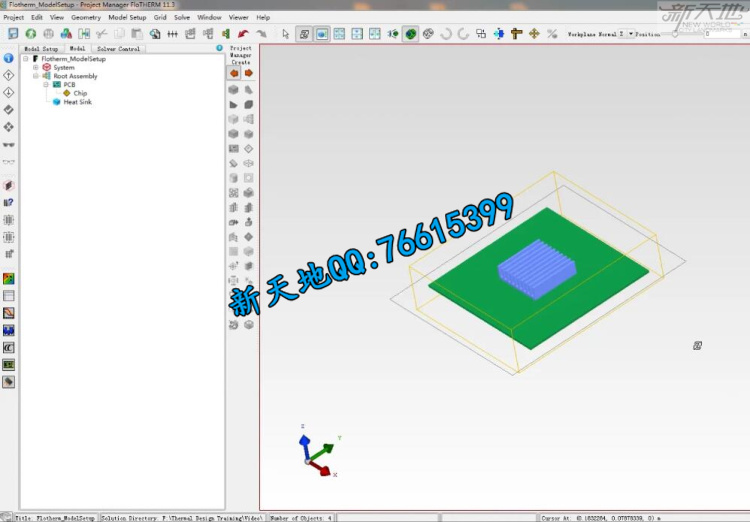This screenshot has width=750, height=522.
Task: Select Heat Sink in the model tree
Action: [x=77, y=102]
